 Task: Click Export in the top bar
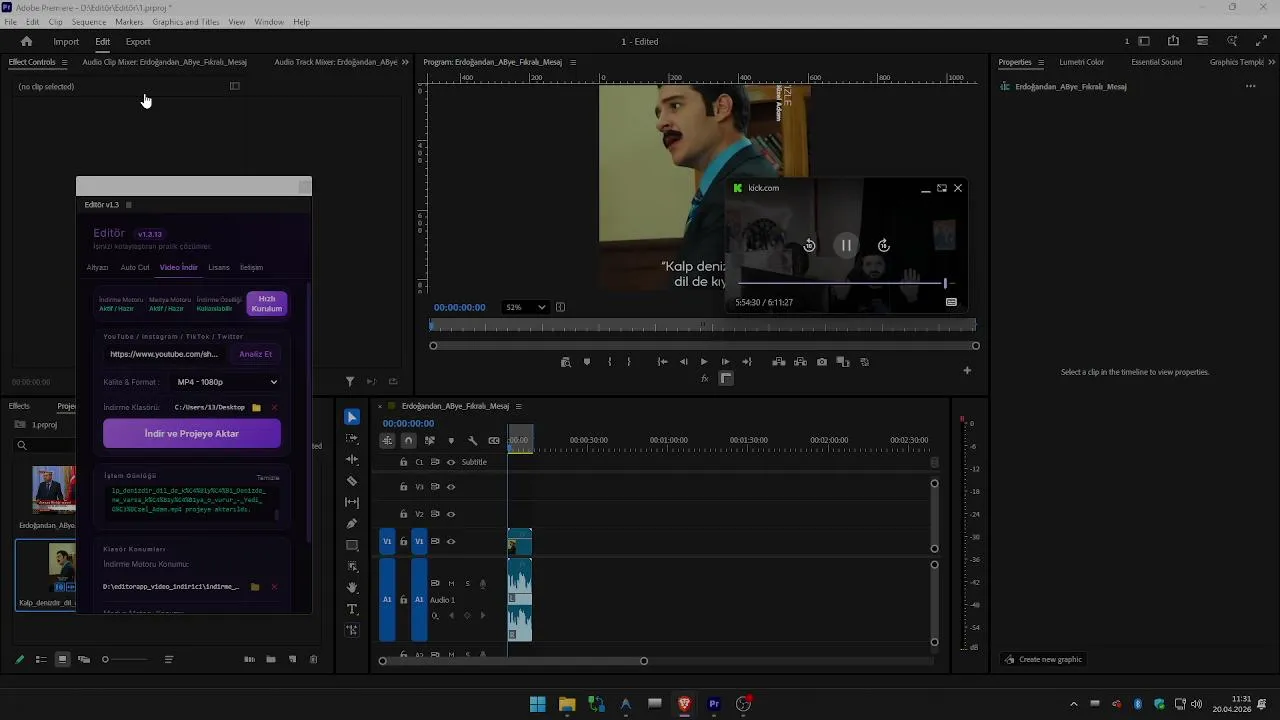click(138, 41)
